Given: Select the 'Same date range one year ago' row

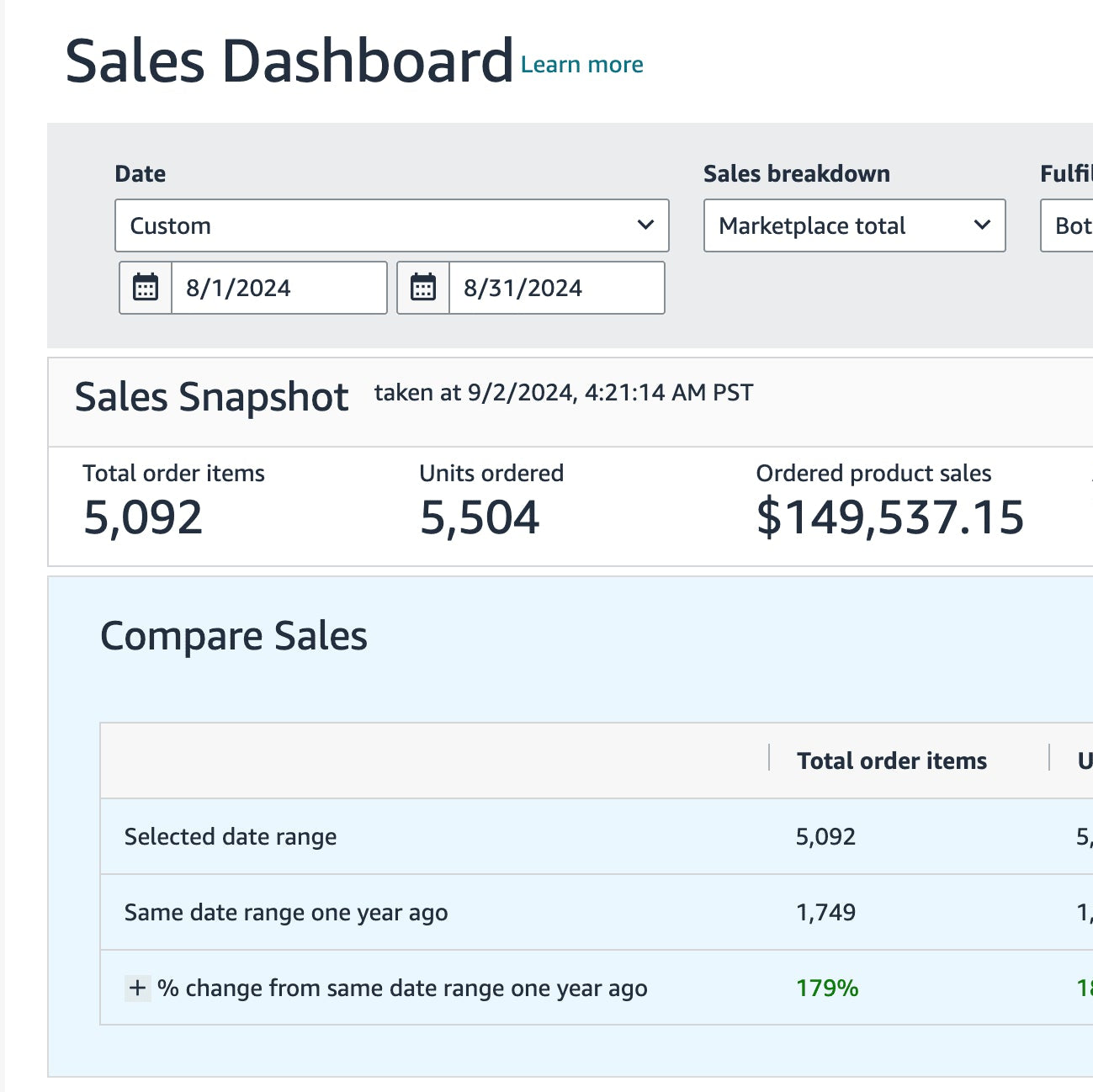Looking at the screenshot, I should [x=285, y=912].
